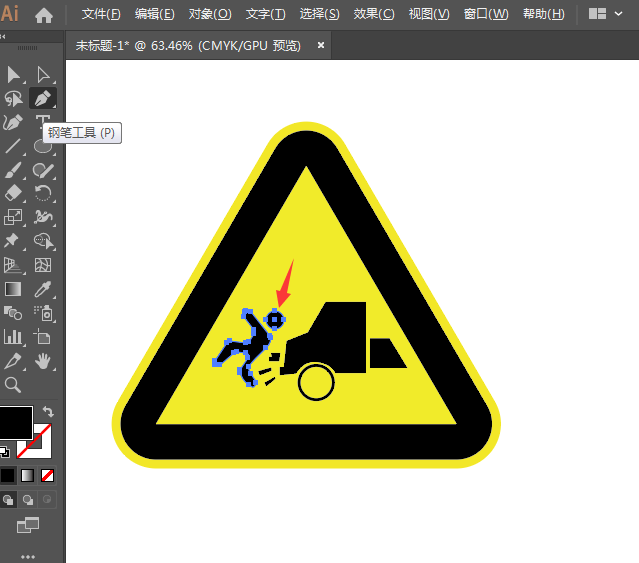This screenshot has height=563, width=639.
Task: Swap fill and stroke colors
Action: [x=48, y=411]
